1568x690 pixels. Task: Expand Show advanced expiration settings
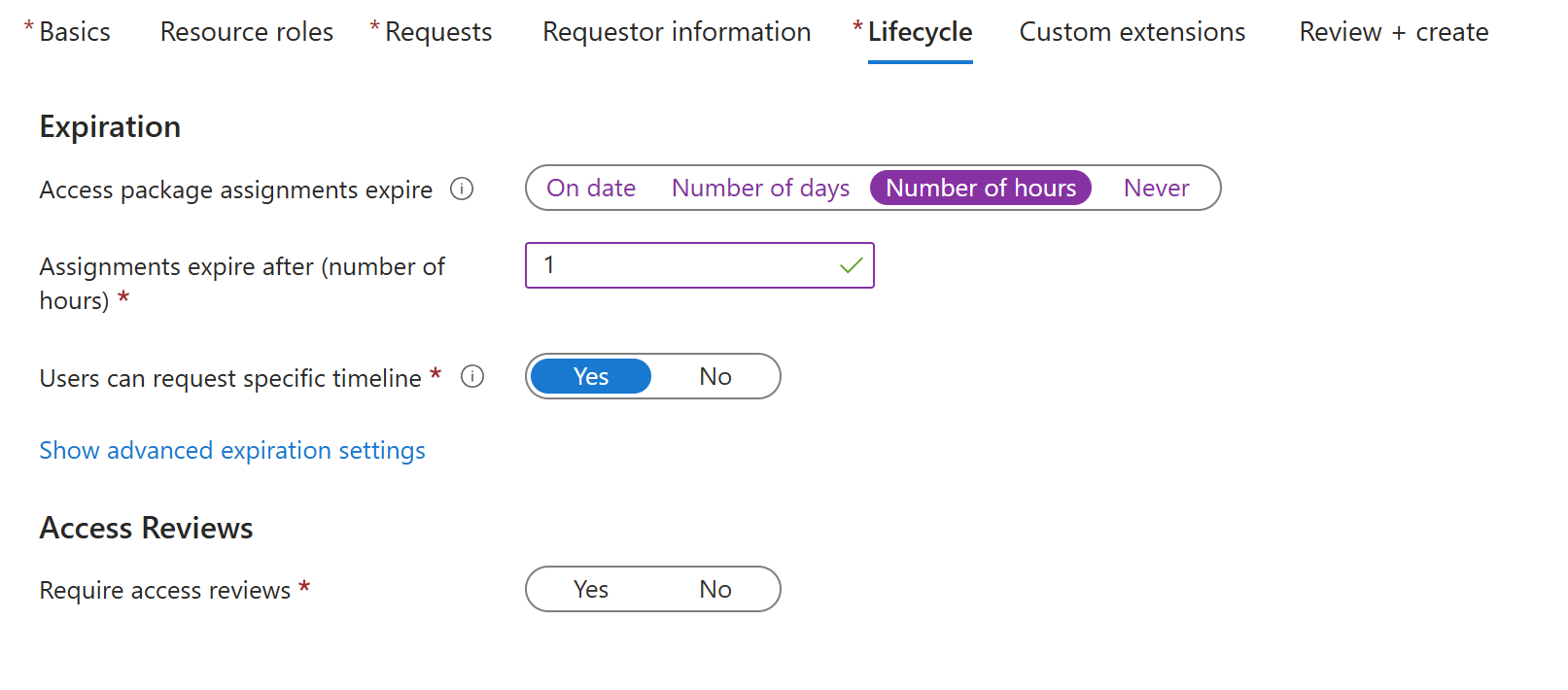pyautogui.click(x=232, y=450)
